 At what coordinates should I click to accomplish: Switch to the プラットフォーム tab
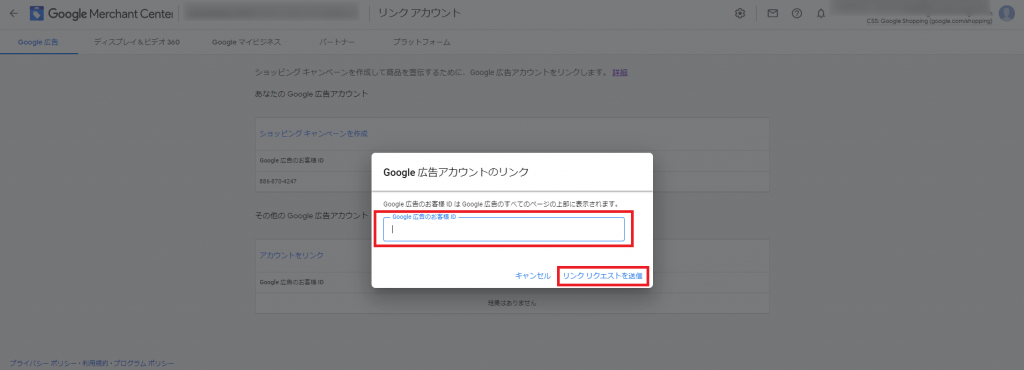click(421, 42)
